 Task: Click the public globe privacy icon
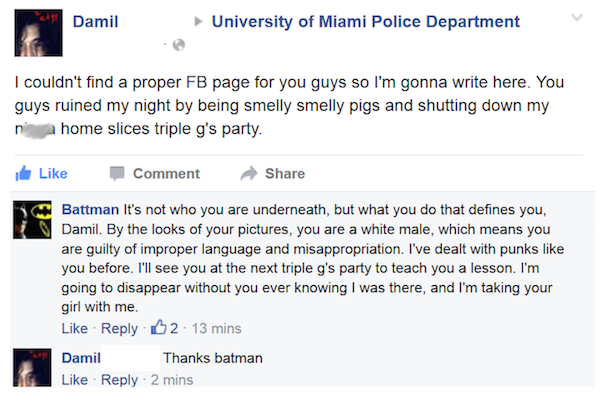pos(179,45)
